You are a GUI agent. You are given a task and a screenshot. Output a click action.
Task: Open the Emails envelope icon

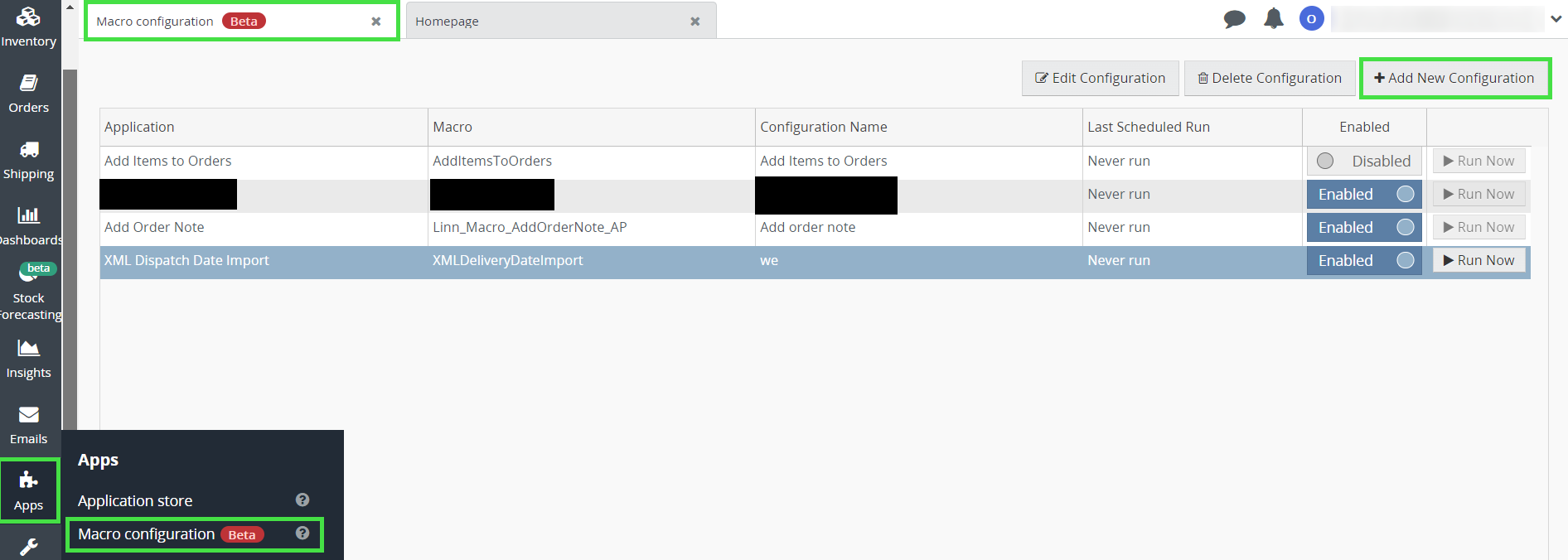28,424
